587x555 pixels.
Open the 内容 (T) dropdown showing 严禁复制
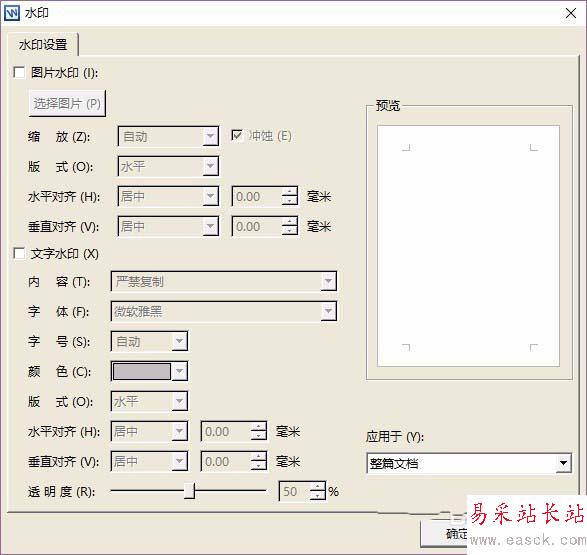224,281
